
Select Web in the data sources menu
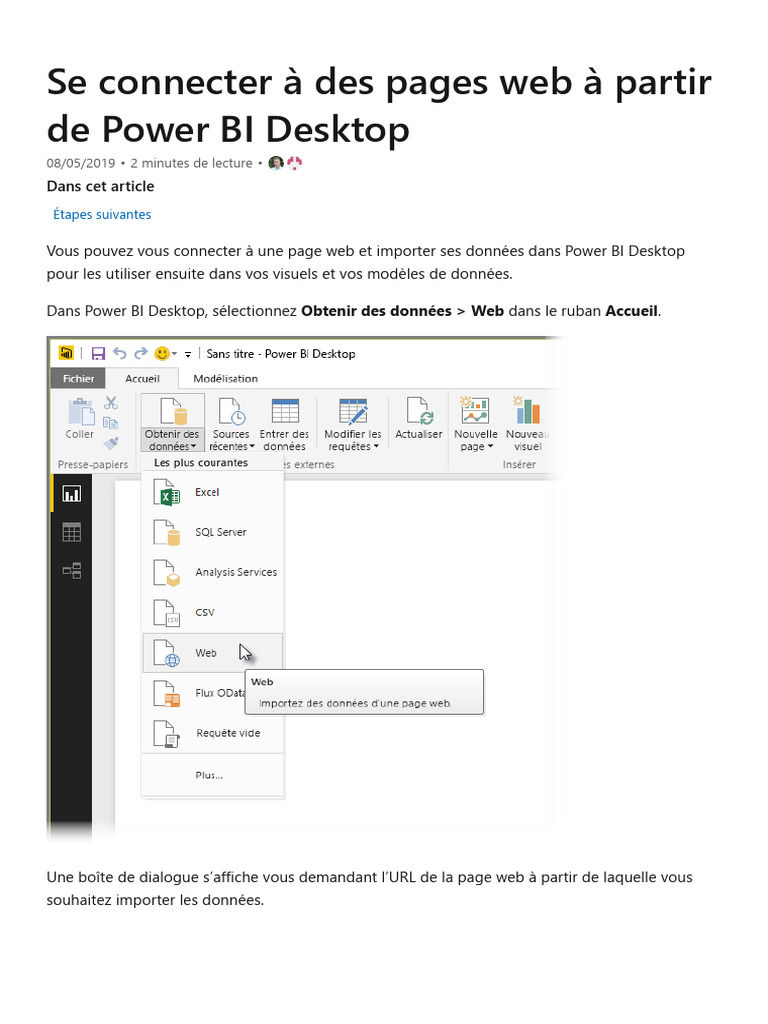tap(213, 653)
